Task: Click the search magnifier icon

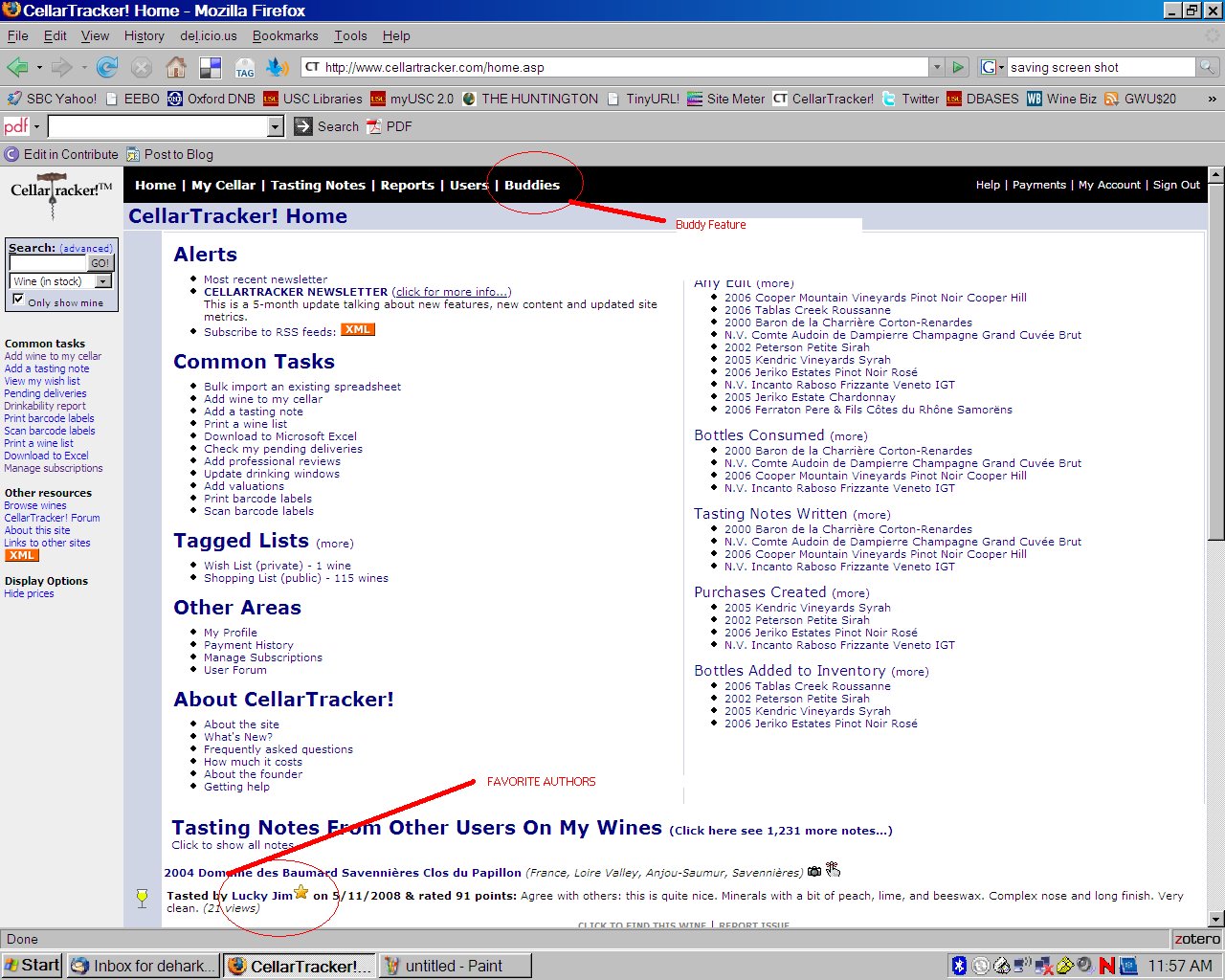Action: [1208, 67]
